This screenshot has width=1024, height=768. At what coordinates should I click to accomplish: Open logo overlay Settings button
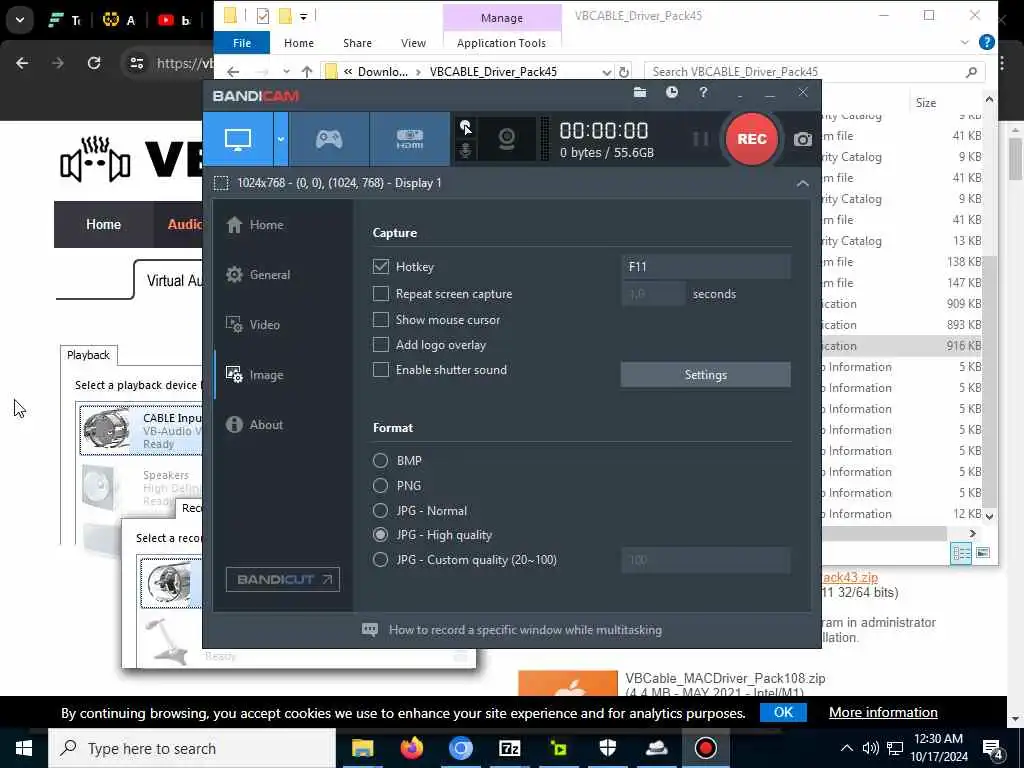pyautogui.click(x=705, y=375)
